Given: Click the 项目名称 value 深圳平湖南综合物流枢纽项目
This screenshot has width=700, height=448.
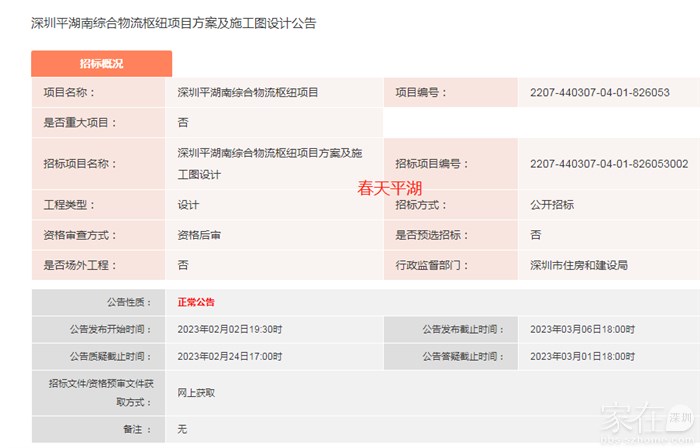Looking at the screenshot, I should [247, 92].
